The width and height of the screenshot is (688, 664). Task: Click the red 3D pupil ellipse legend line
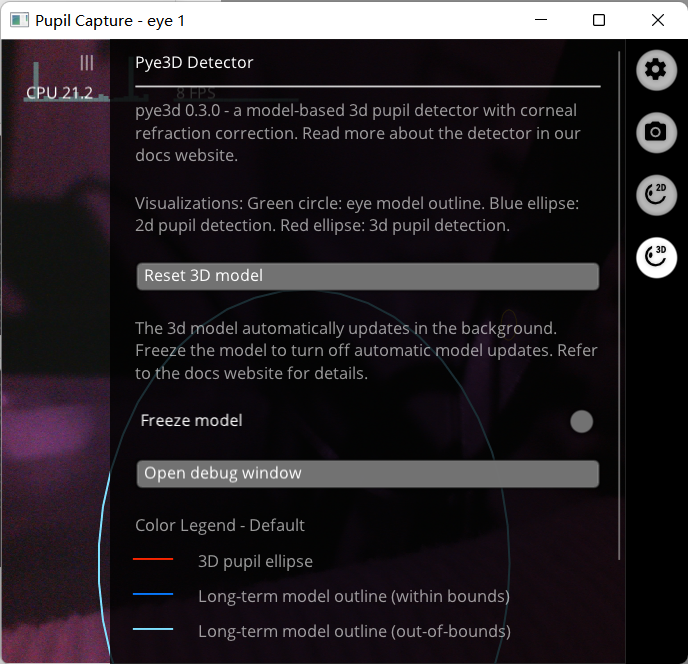tap(153, 559)
